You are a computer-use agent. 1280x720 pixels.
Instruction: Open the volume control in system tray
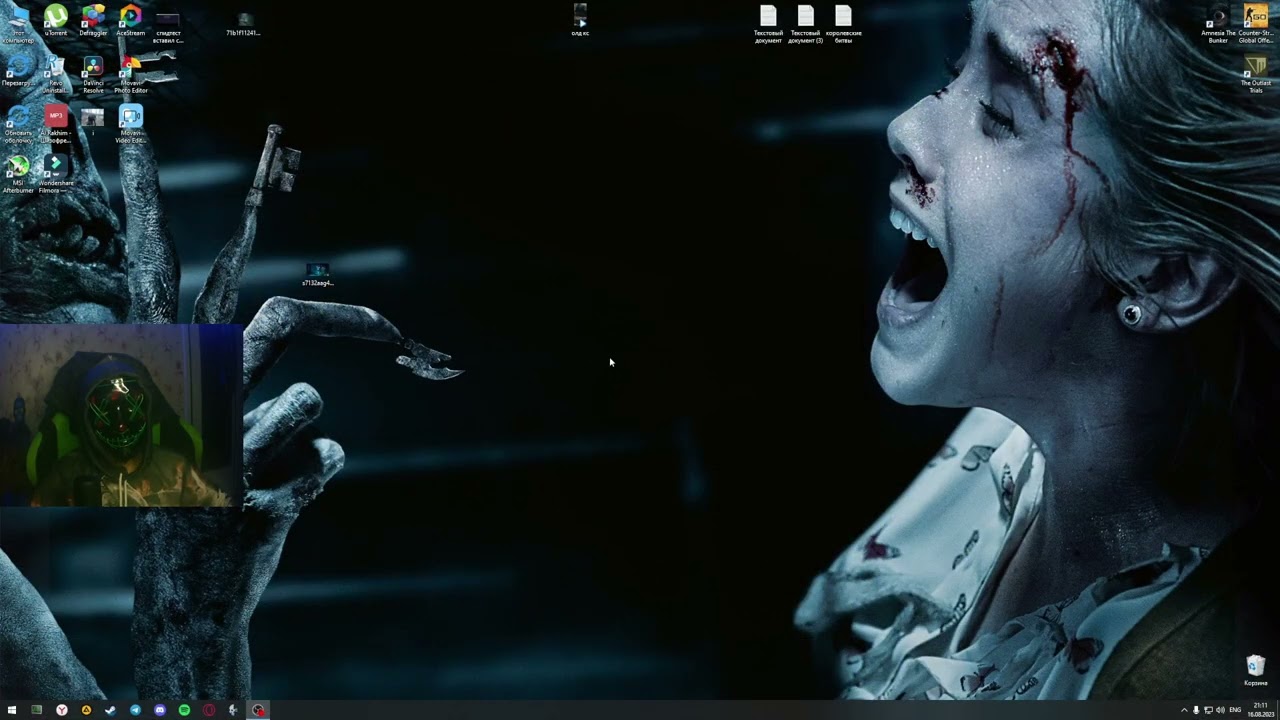point(1220,710)
